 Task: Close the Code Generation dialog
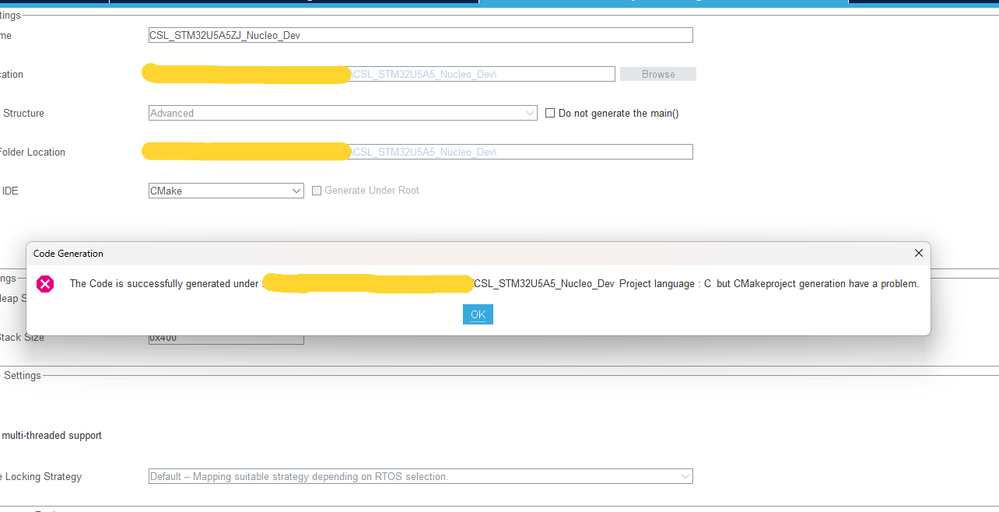[x=919, y=253]
